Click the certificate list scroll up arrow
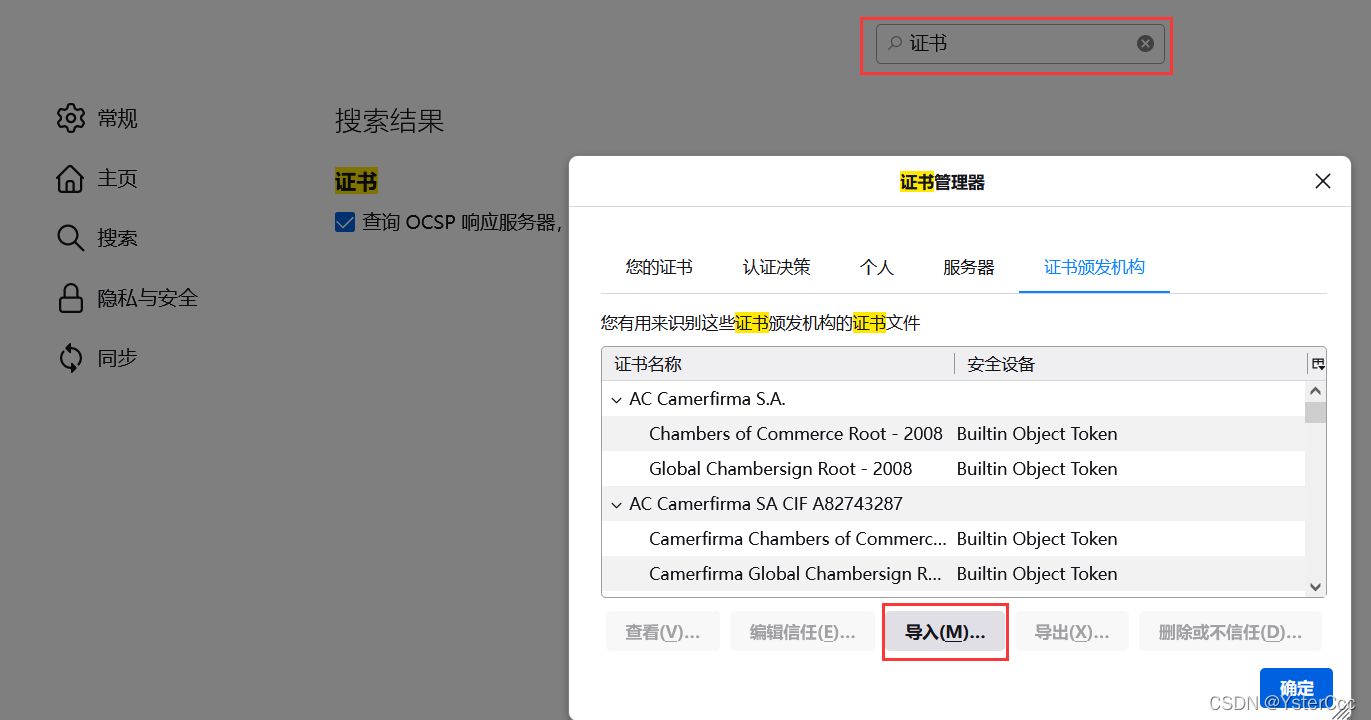Viewport: 1371px width, 720px height. 1316,391
